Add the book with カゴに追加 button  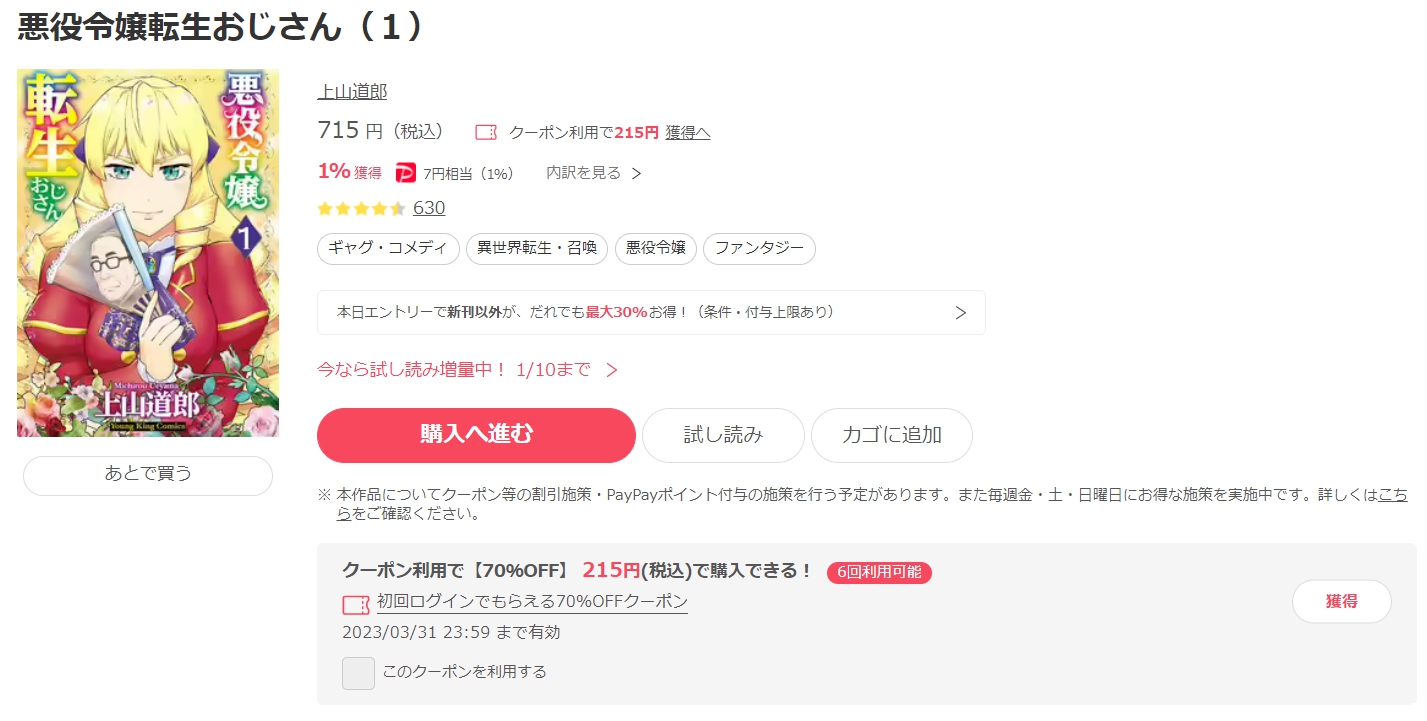(x=892, y=435)
